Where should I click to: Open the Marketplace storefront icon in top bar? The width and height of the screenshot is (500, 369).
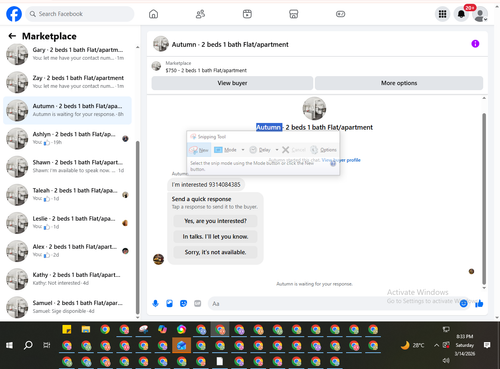point(294,14)
